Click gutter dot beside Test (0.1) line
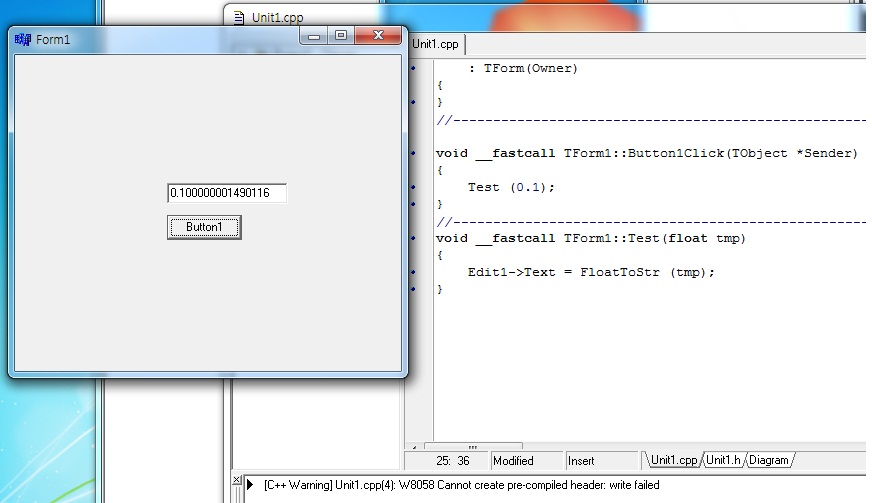 tap(413, 187)
